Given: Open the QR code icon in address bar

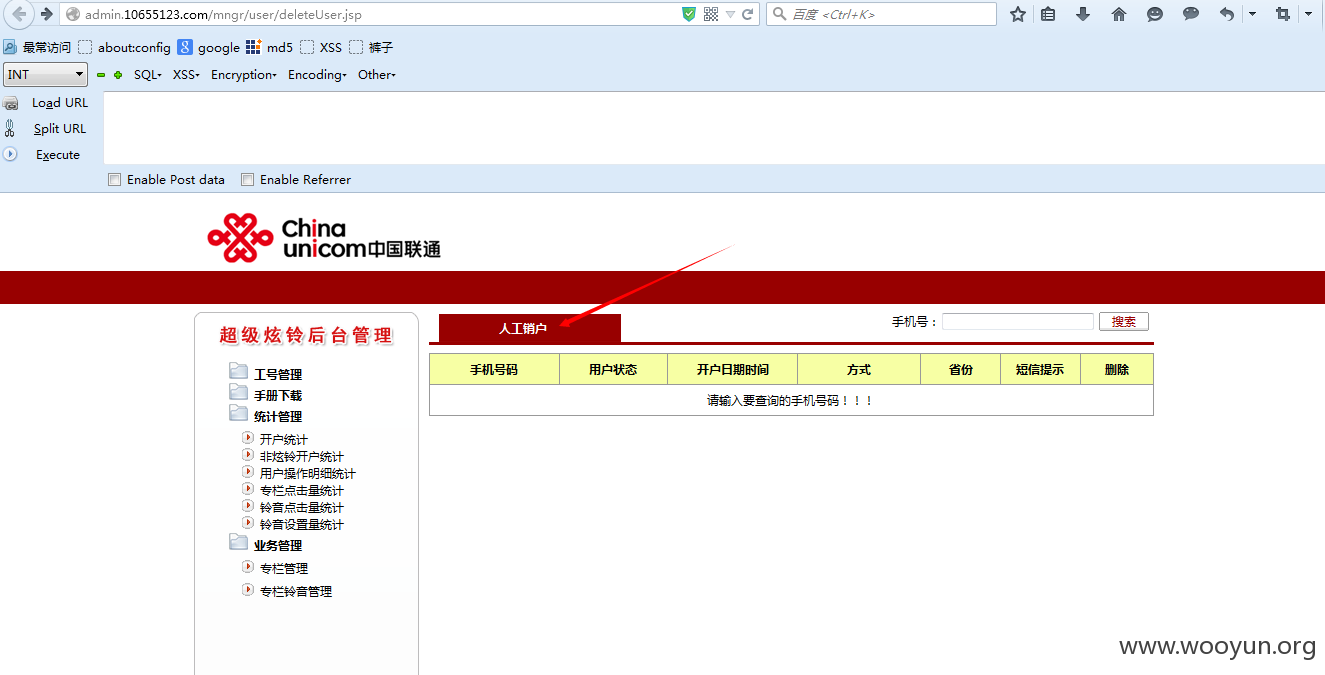Looking at the screenshot, I should coord(711,14).
